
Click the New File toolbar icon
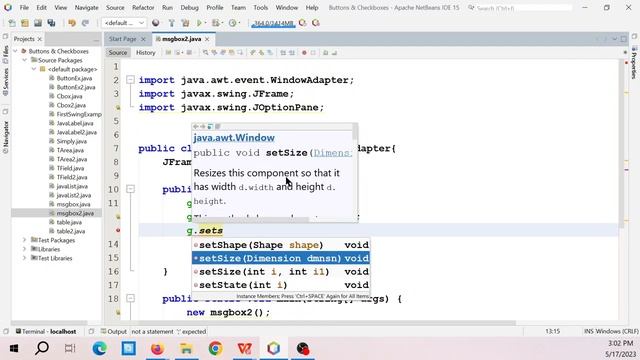click(x=12, y=23)
